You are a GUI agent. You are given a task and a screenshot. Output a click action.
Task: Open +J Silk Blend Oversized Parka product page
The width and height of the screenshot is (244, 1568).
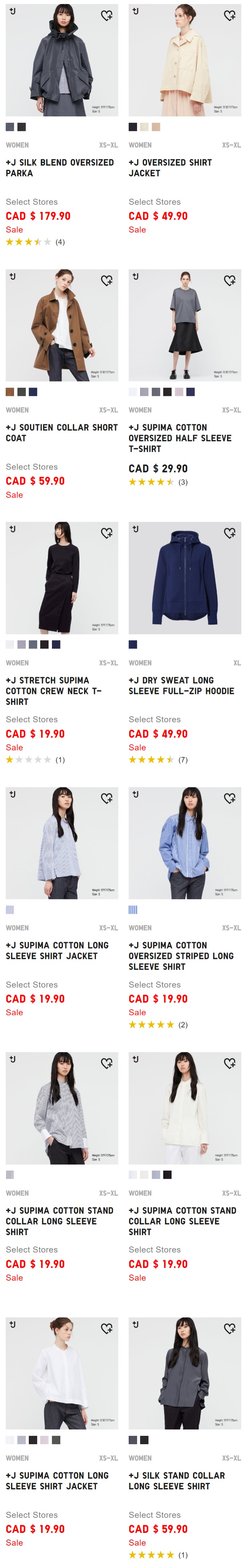60,168
